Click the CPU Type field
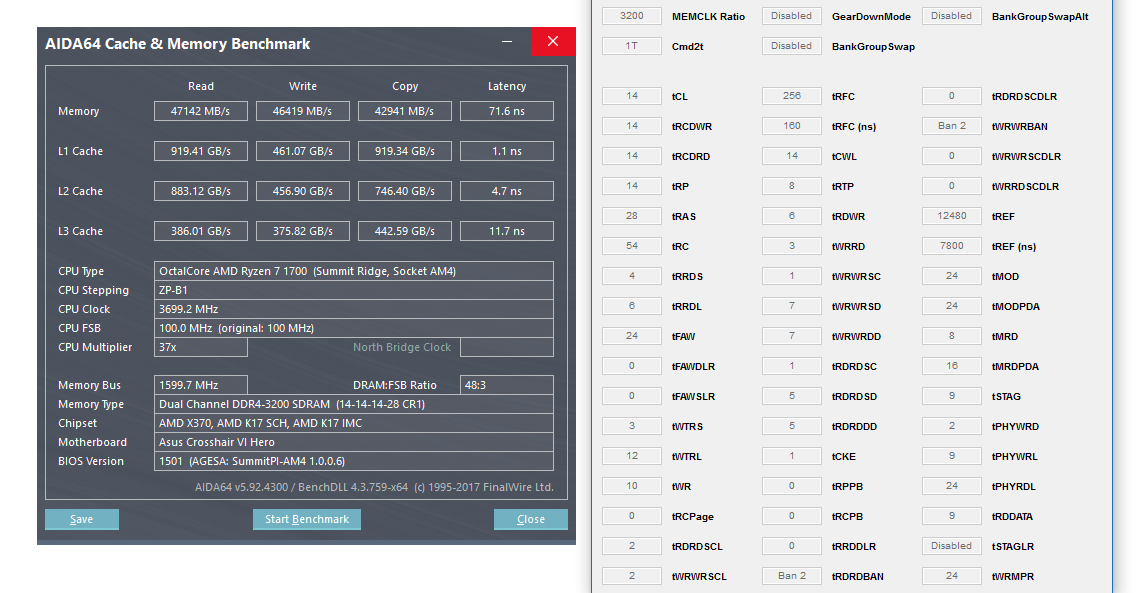The height and width of the screenshot is (593, 1143). click(x=354, y=271)
